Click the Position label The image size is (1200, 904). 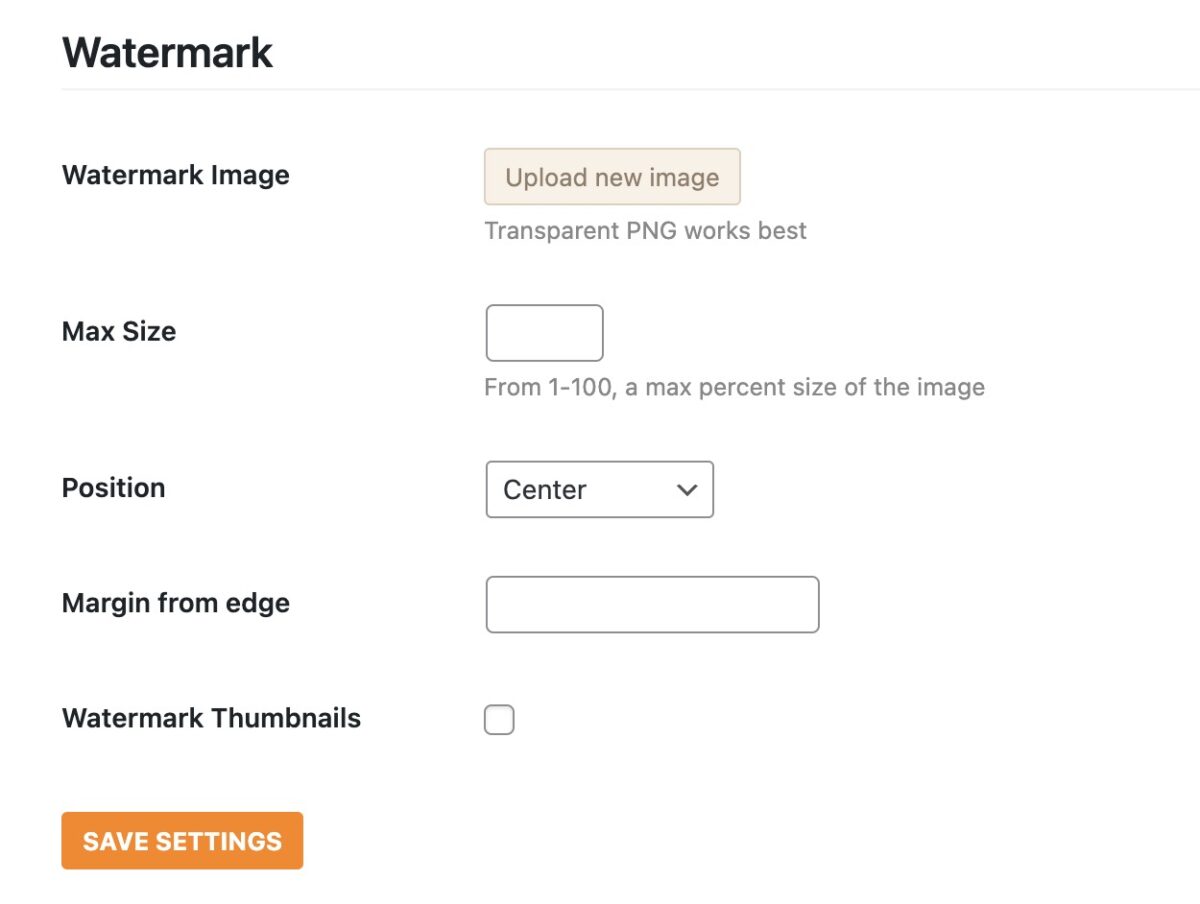click(113, 488)
